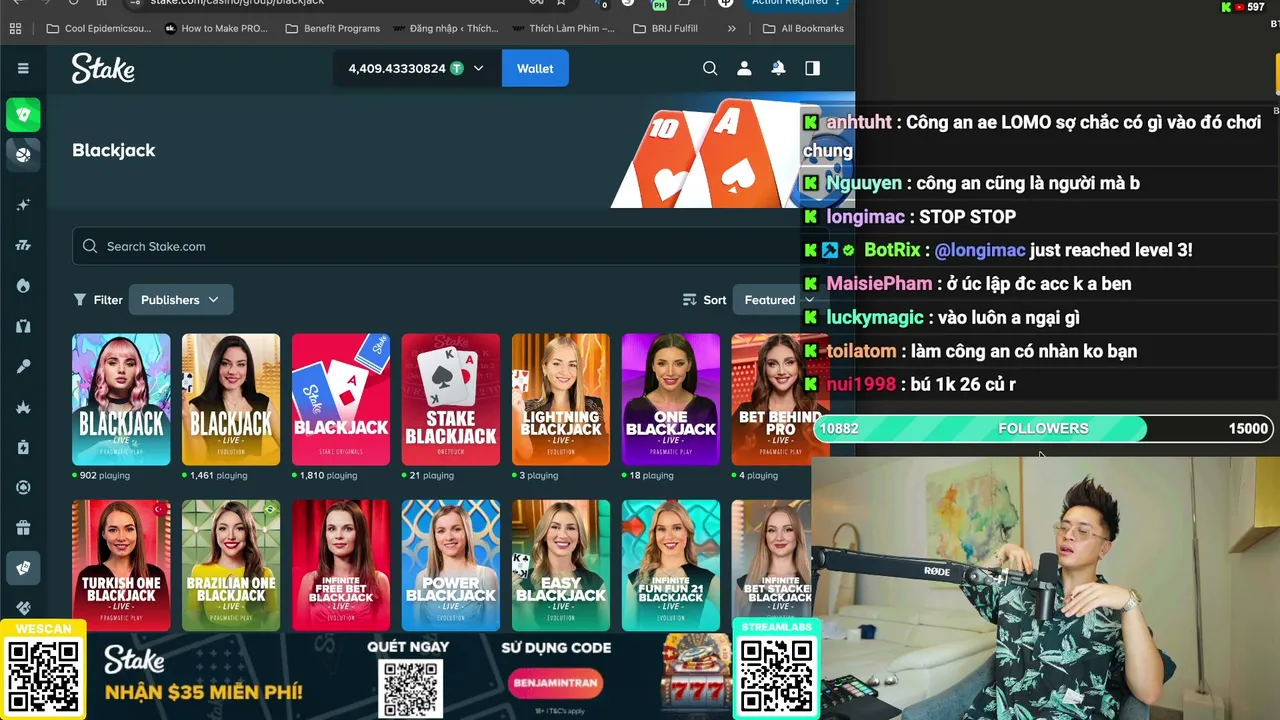Open the Stake Blackjack OneTouch card

451,399
